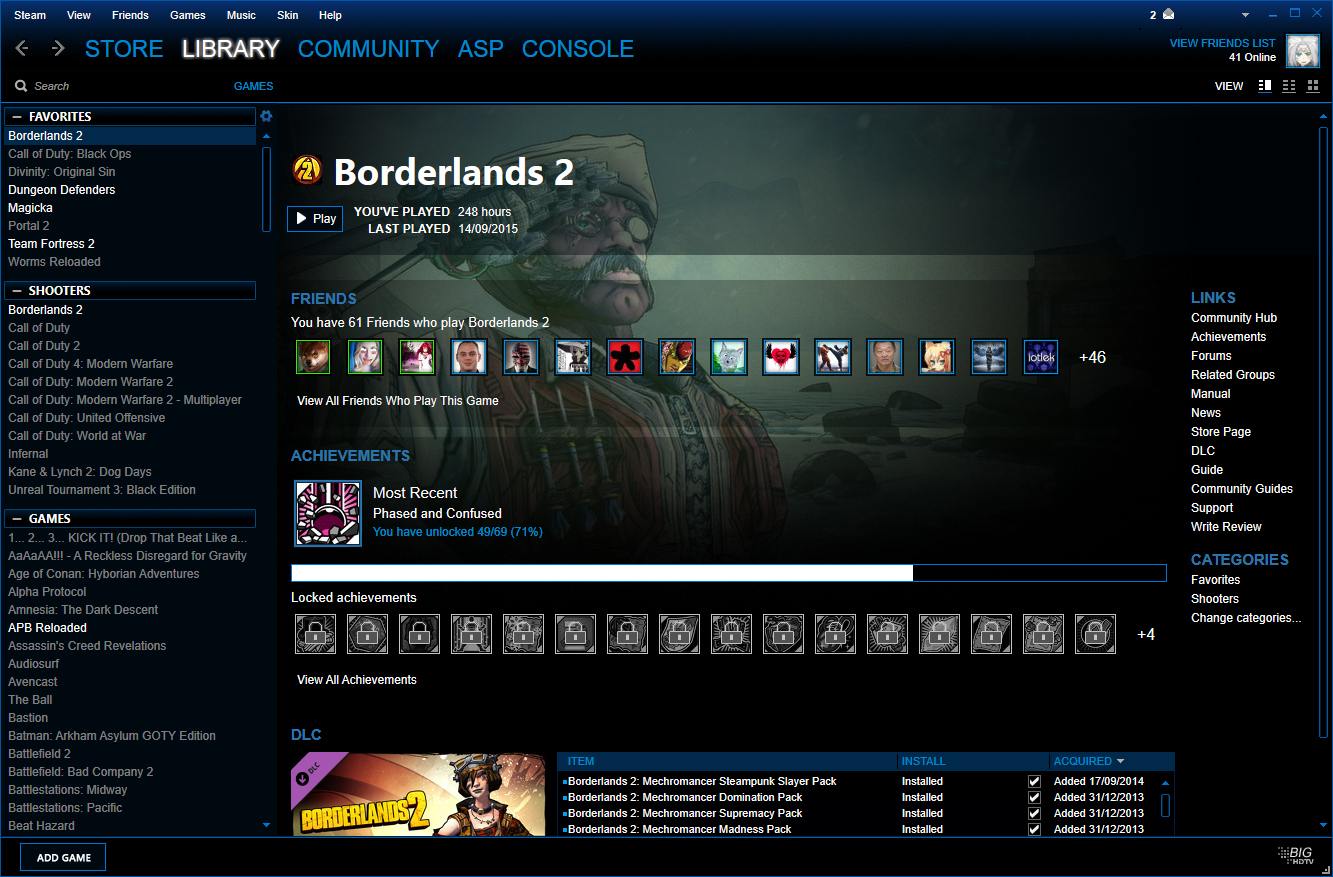
Task: Collapse the FAVORITES category
Action: click(17, 117)
